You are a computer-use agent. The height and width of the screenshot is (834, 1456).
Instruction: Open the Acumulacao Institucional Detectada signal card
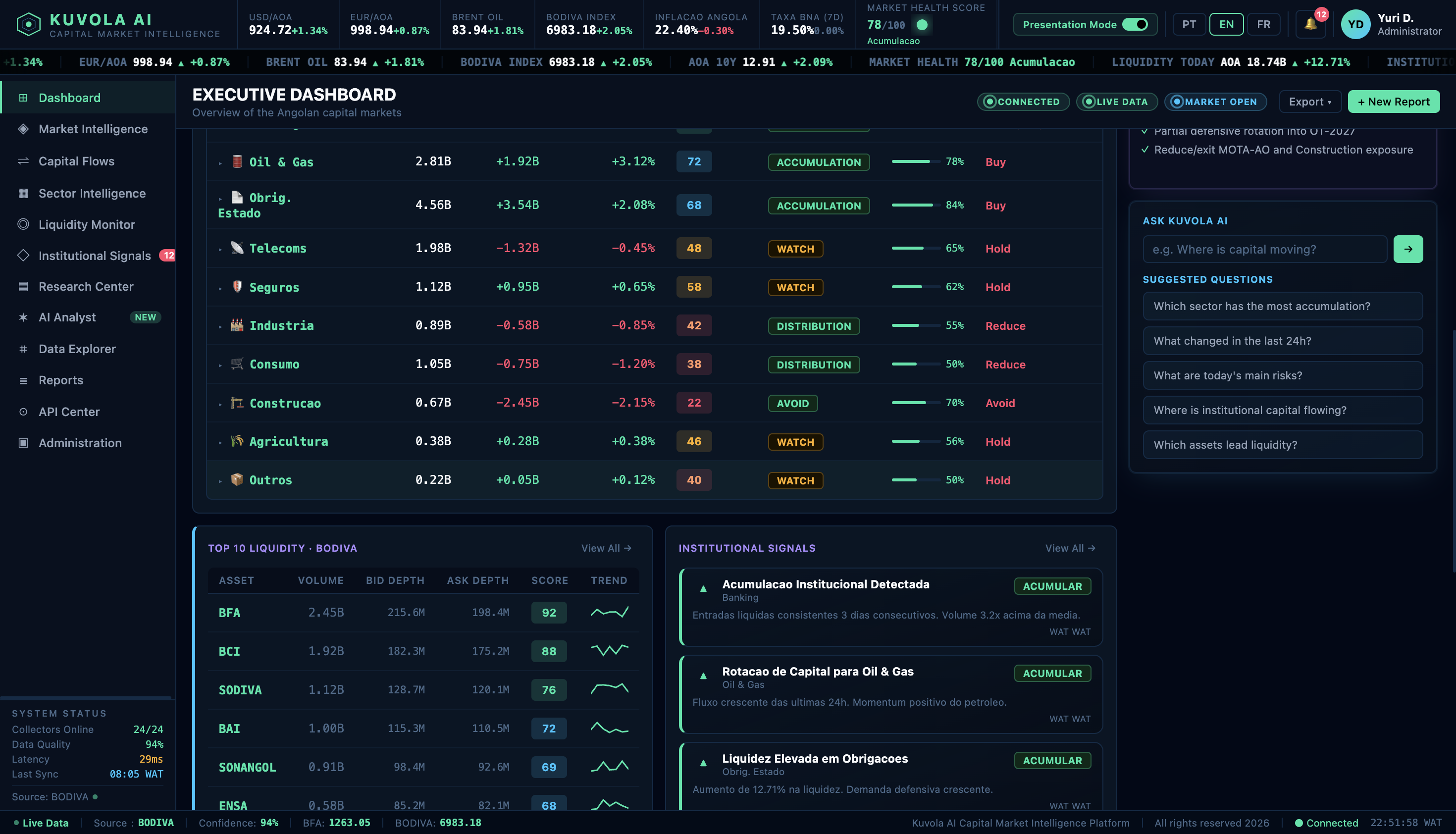point(890,607)
